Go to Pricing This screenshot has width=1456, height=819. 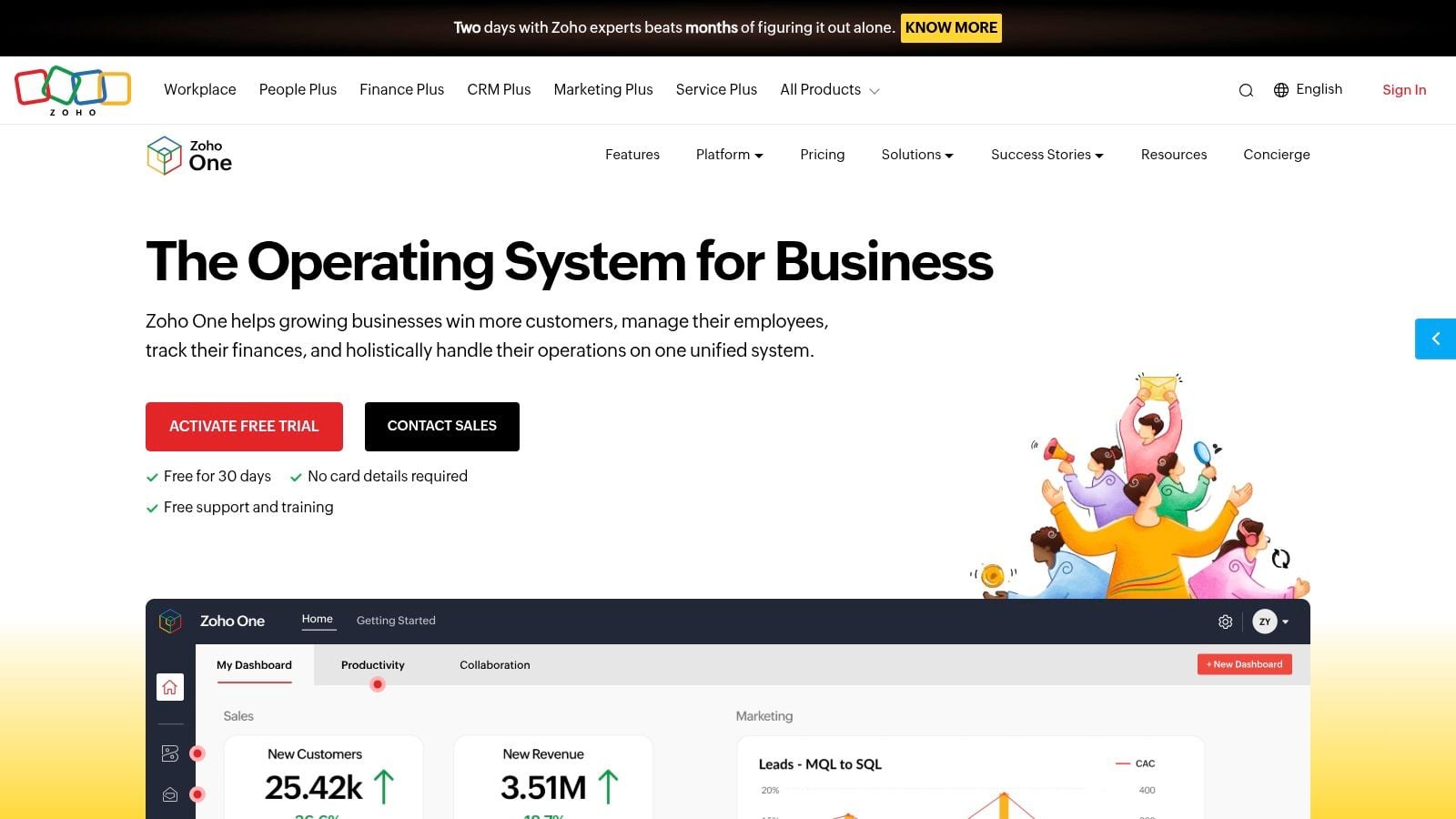pyautogui.click(x=823, y=155)
